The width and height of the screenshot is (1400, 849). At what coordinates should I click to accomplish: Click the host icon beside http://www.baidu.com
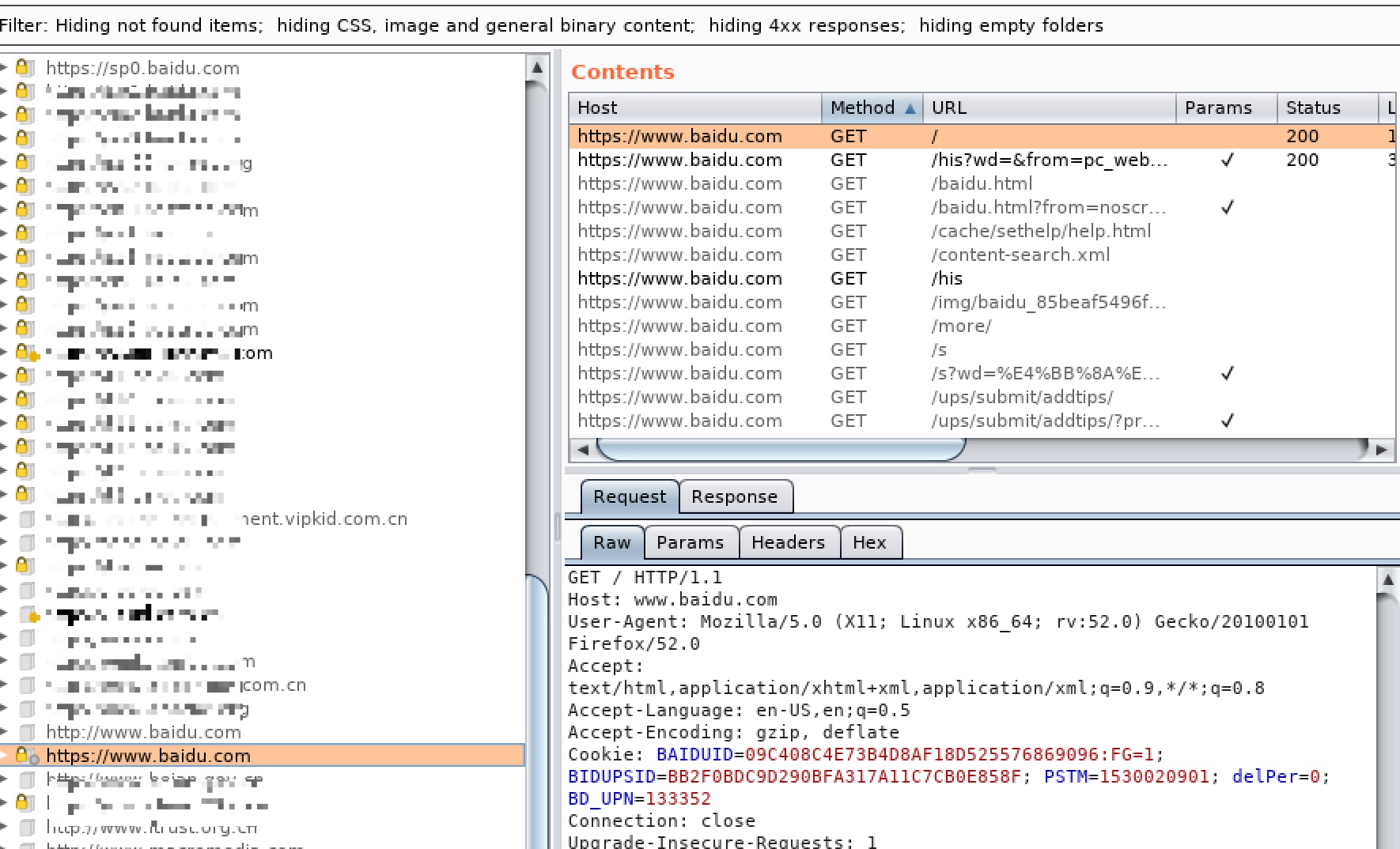tap(27, 732)
